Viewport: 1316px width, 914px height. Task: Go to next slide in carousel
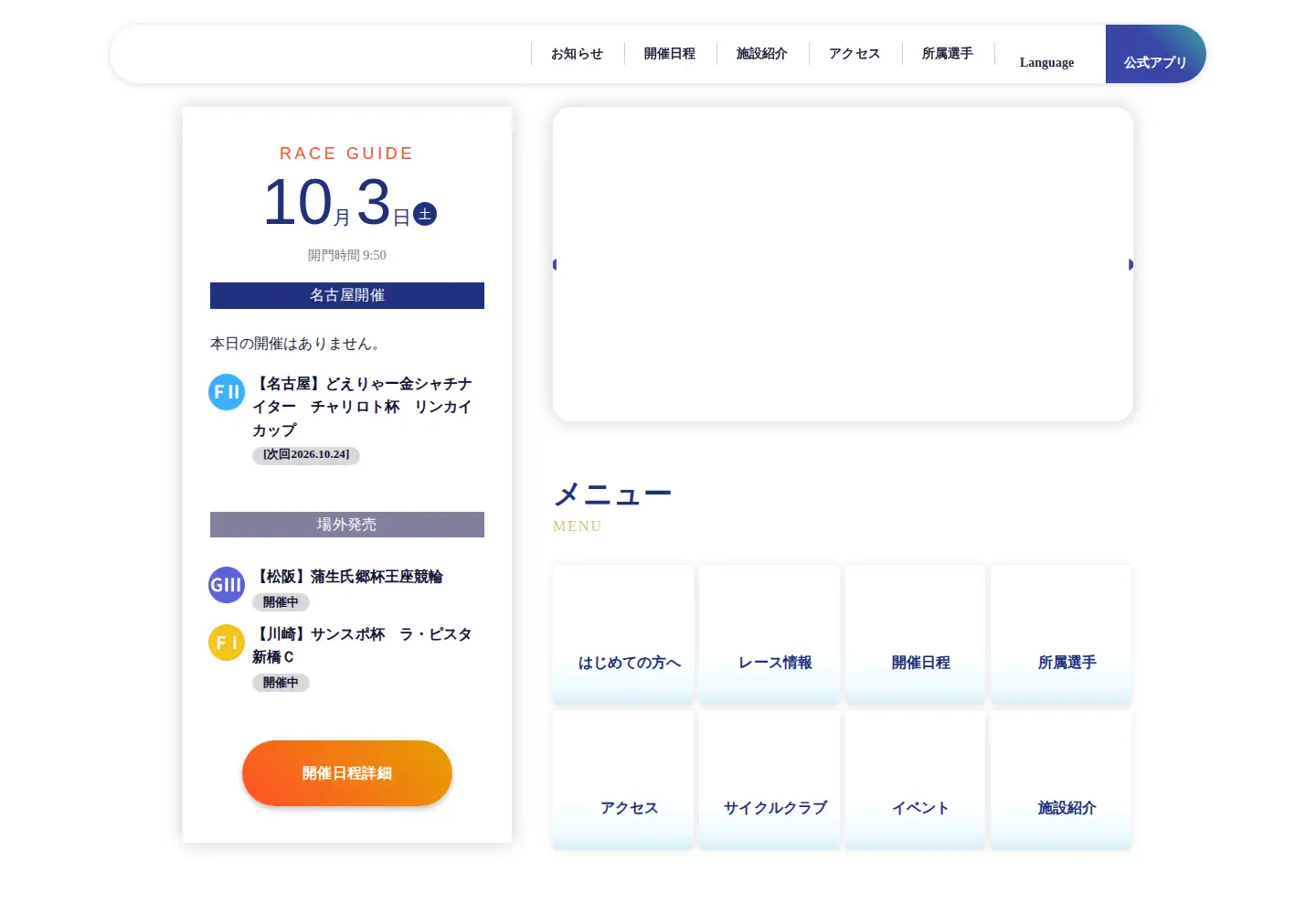pos(1130,264)
